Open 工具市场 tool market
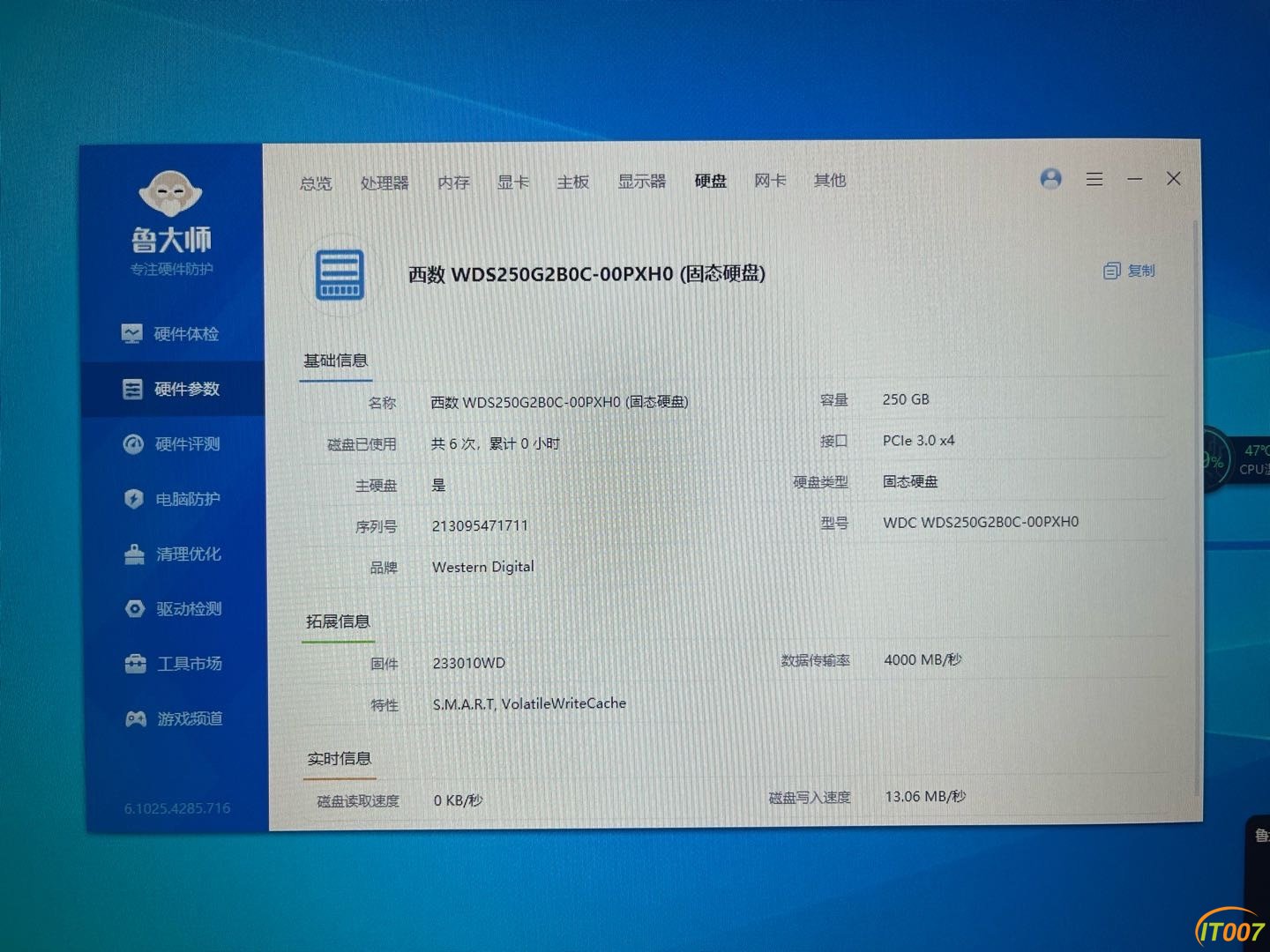This screenshot has height=952, width=1270. (x=174, y=664)
